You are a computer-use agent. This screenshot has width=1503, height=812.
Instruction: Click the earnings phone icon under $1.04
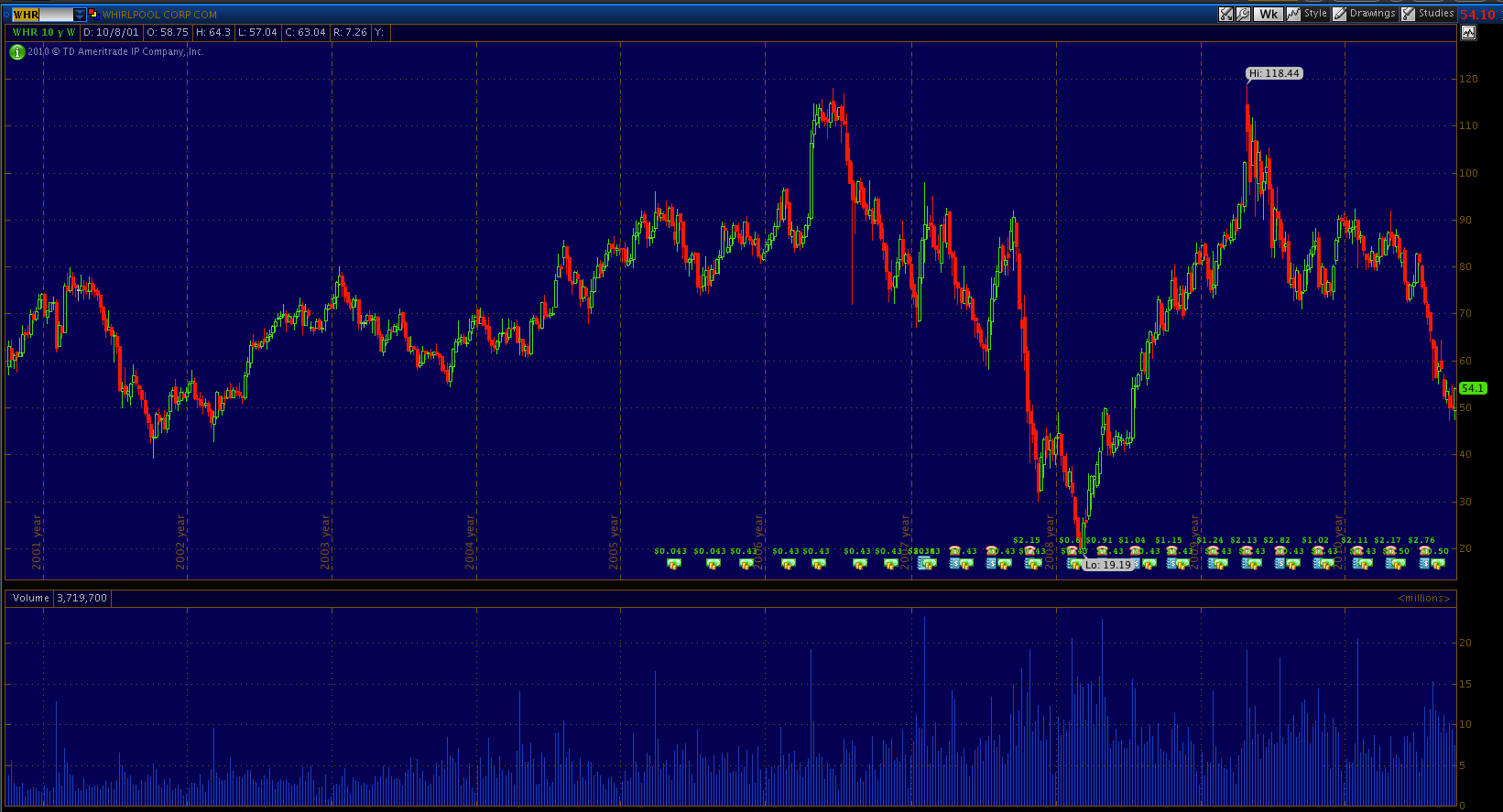pyautogui.click(x=1136, y=550)
